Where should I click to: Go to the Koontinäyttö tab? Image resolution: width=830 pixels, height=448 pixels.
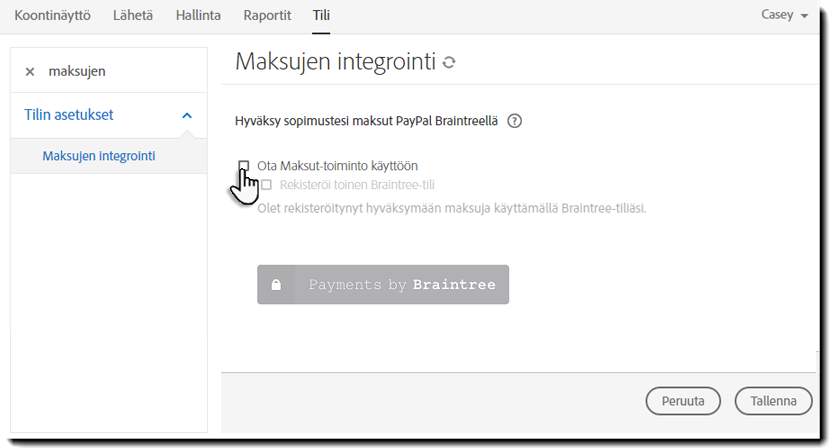(x=52, y=15)
